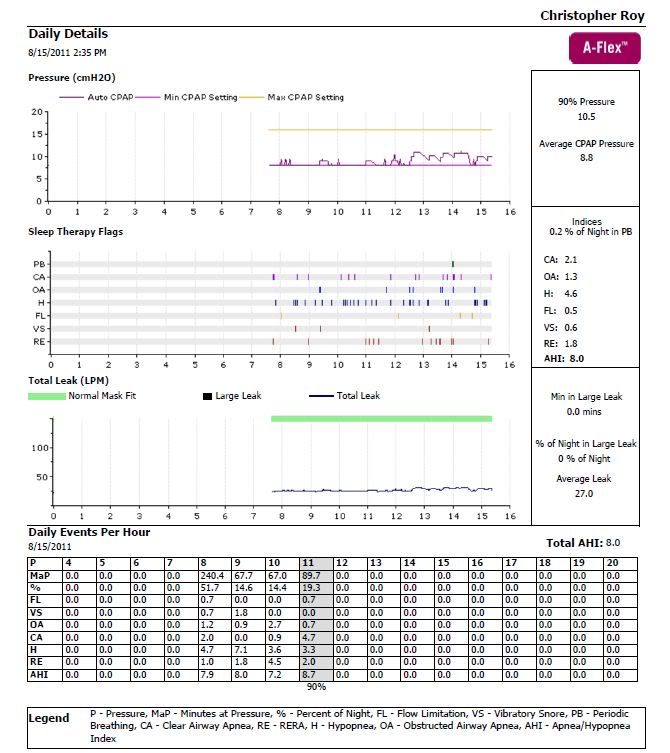Click the green PB flag marker in chart

coord(453,263)
